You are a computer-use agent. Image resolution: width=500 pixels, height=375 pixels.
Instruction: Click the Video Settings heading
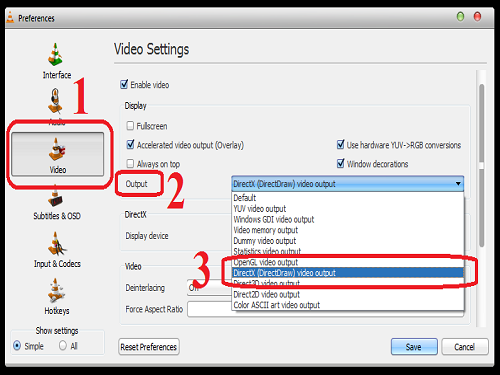coord(151,49)
